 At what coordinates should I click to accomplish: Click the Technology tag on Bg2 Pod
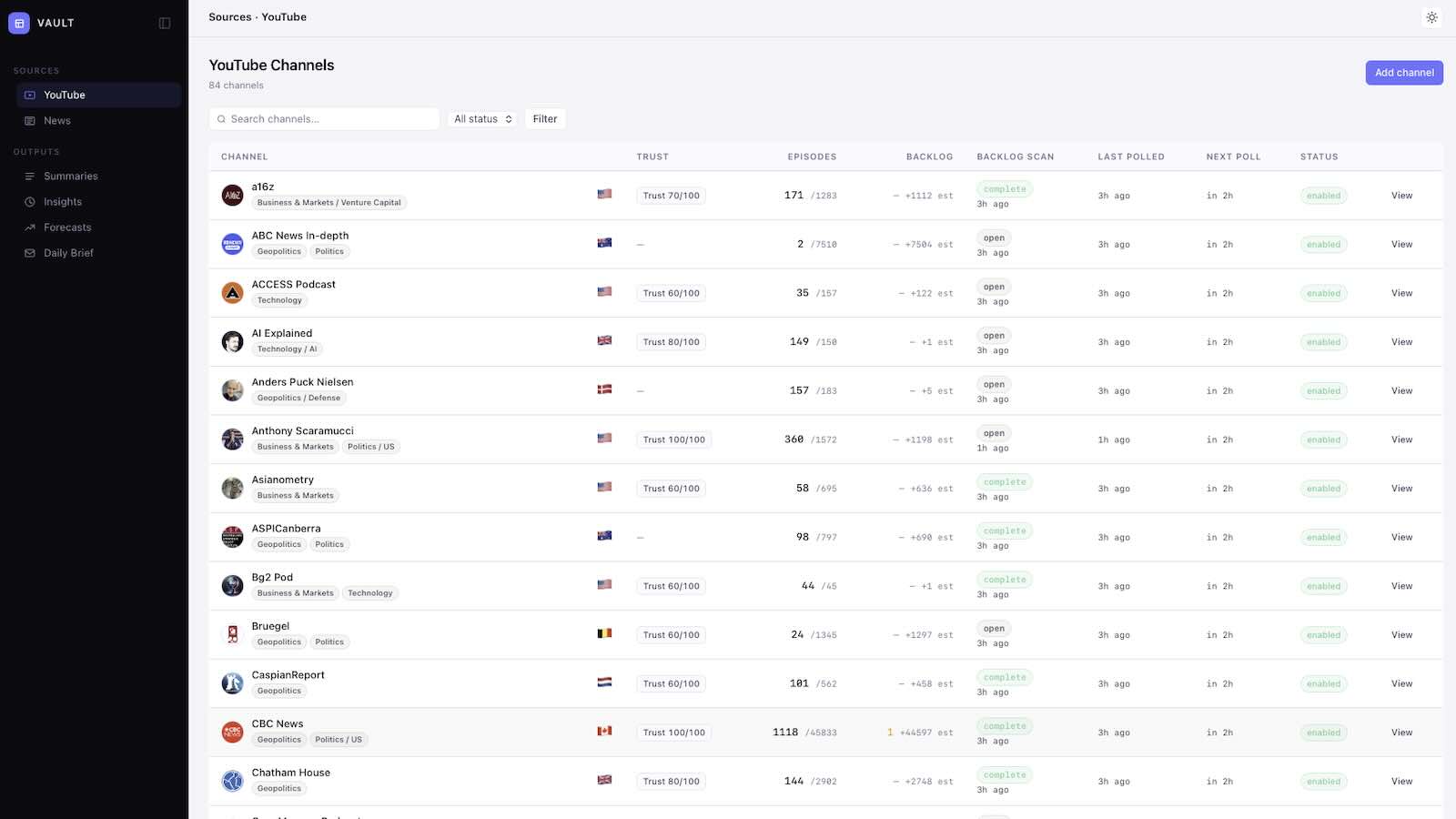tap(370, 593)
